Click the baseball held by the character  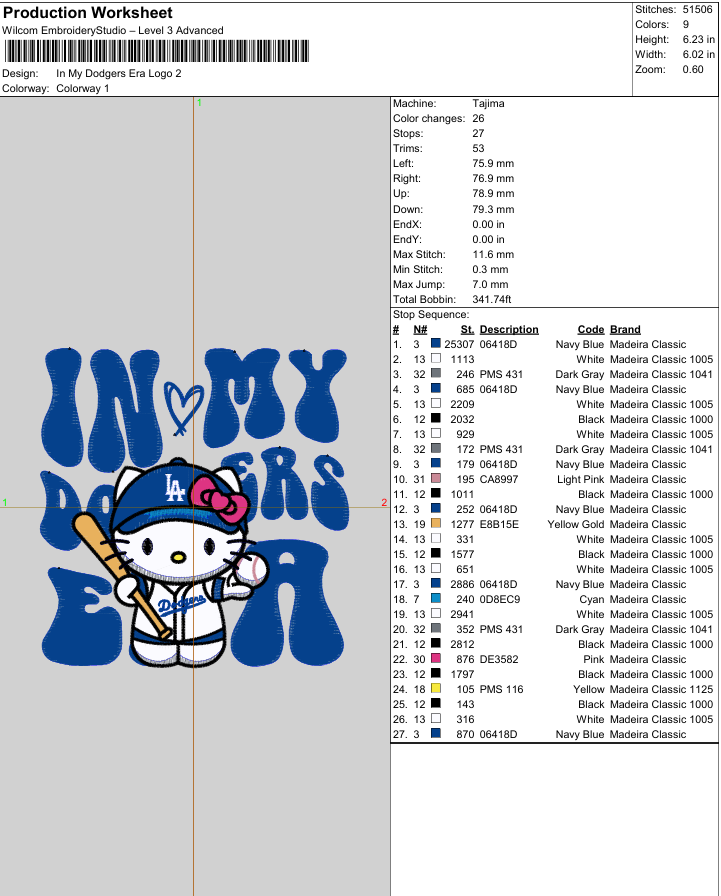point(252,572)
